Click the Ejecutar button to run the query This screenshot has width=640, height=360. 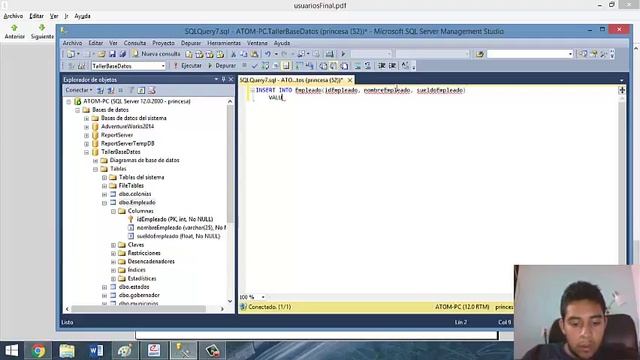[187, 66]
